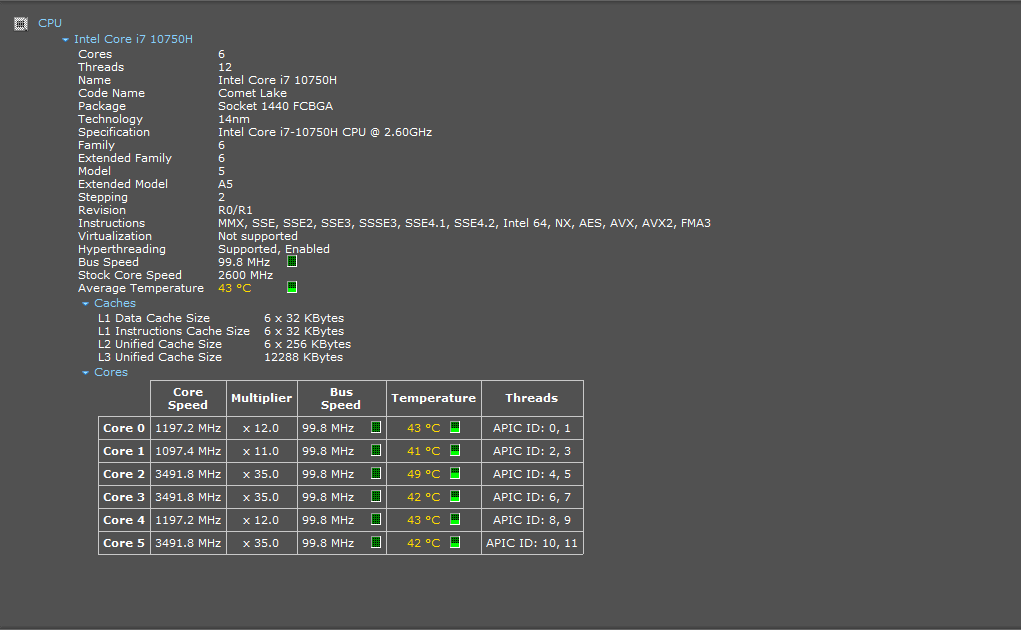Click the Average Temperature green indicator icon
Image resolution: width=1021 pixels, height=630 pixels.
292,288
